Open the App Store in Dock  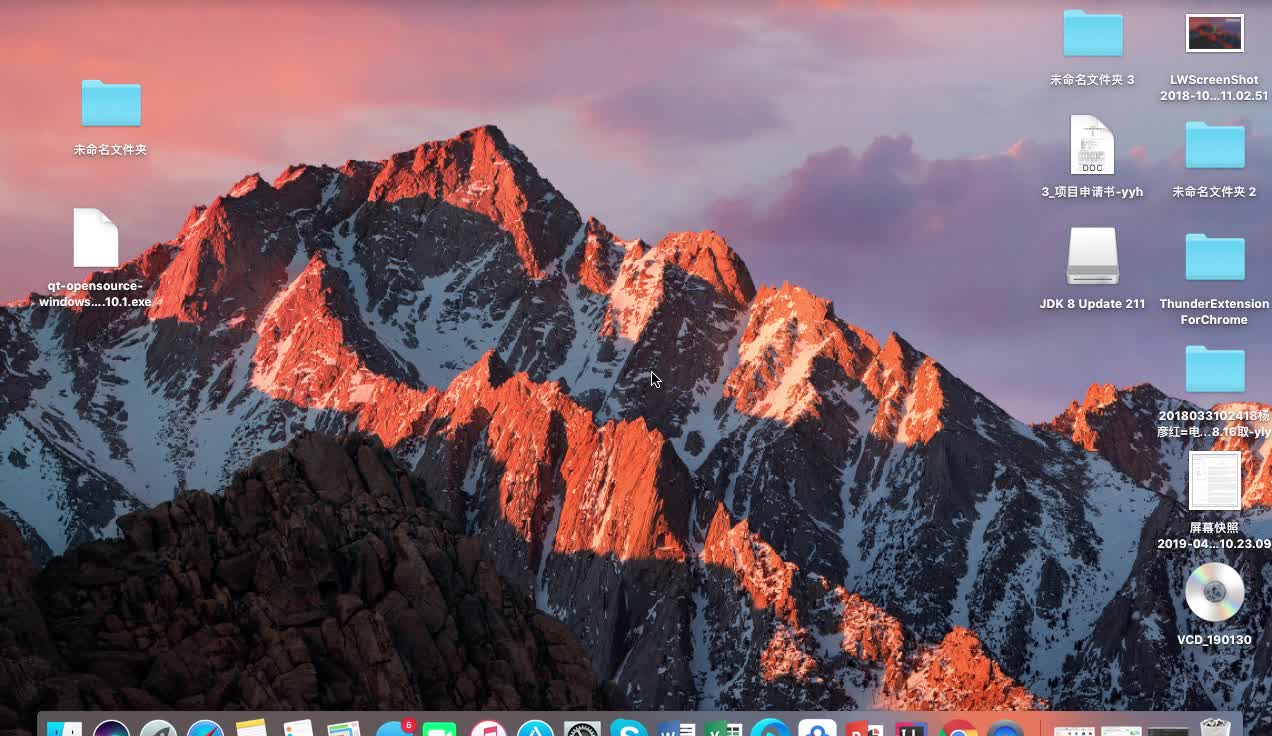pos(535,729)
